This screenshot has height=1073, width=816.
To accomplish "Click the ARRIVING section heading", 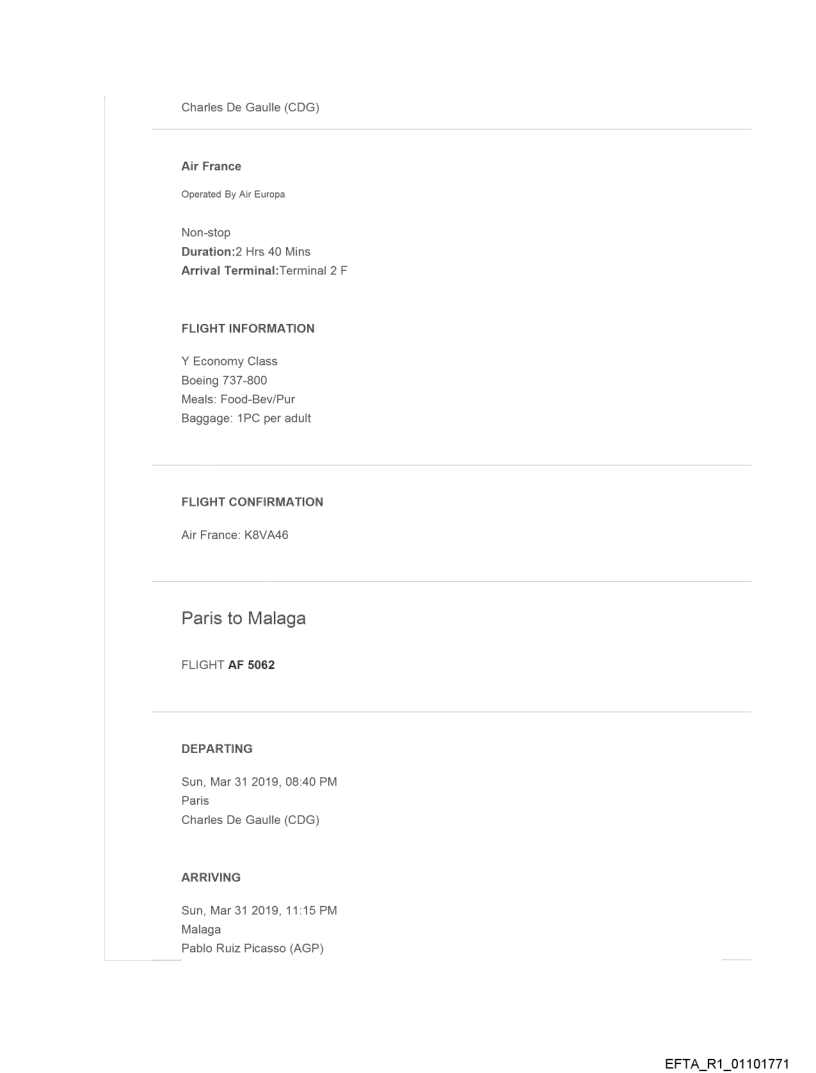I will 211,877.
